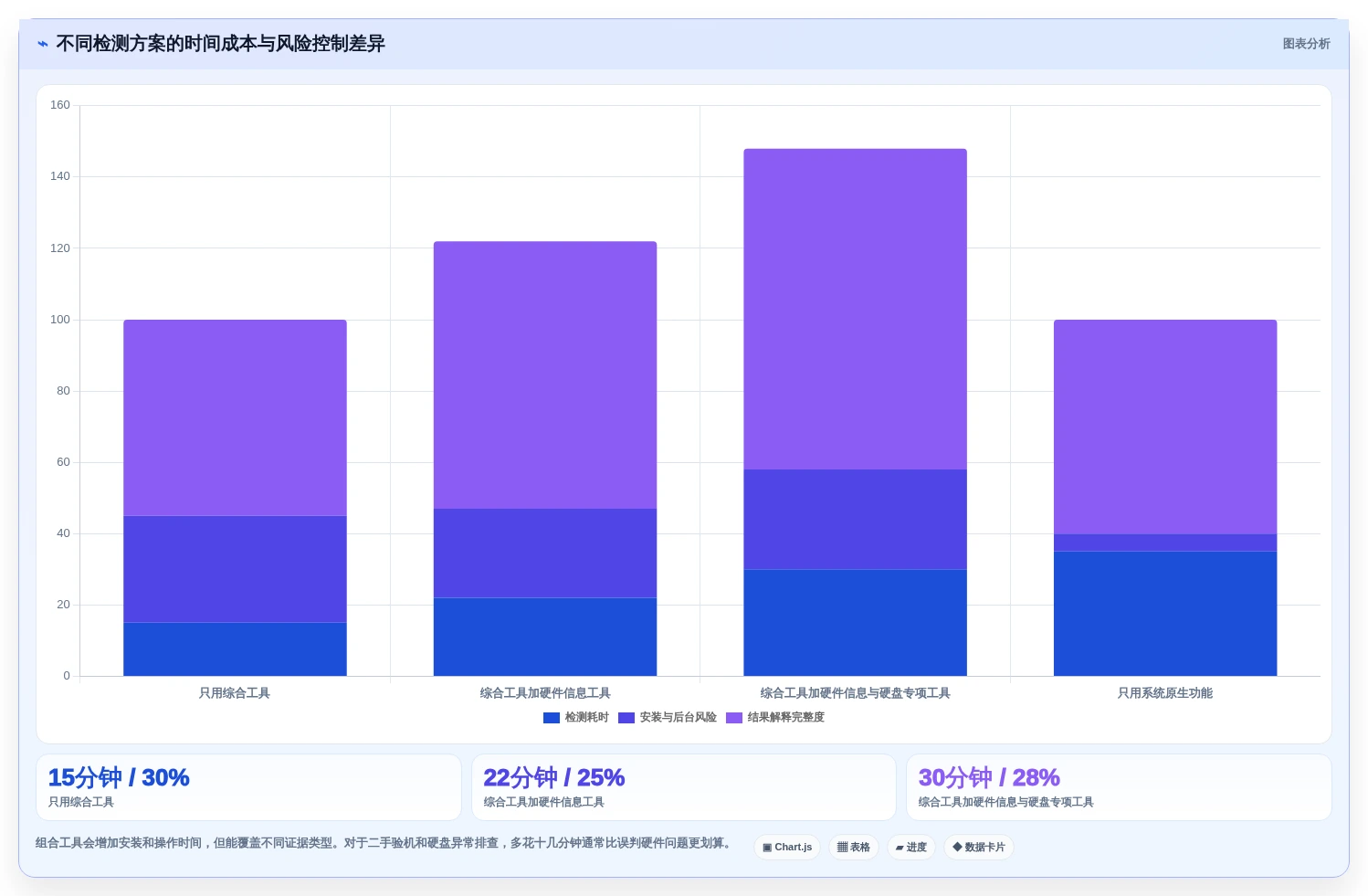Click the y-axis value 160
The width and height of the screenshot is (1368, 896).
(x=60, y=105)
